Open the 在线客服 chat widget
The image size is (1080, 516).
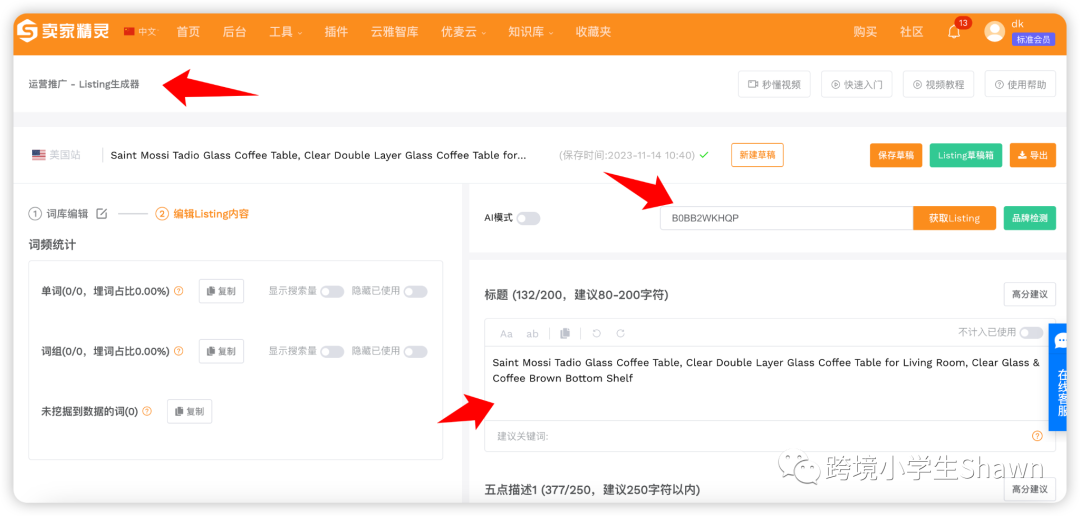tap(1059, 377)
